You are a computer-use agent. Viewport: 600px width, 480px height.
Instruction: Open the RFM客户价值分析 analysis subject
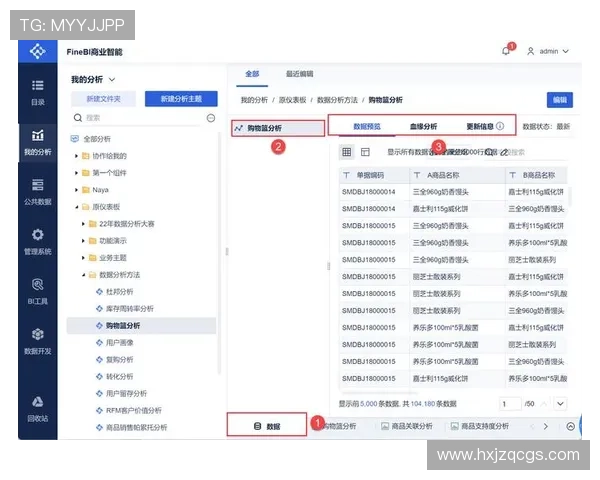point(134,410)
